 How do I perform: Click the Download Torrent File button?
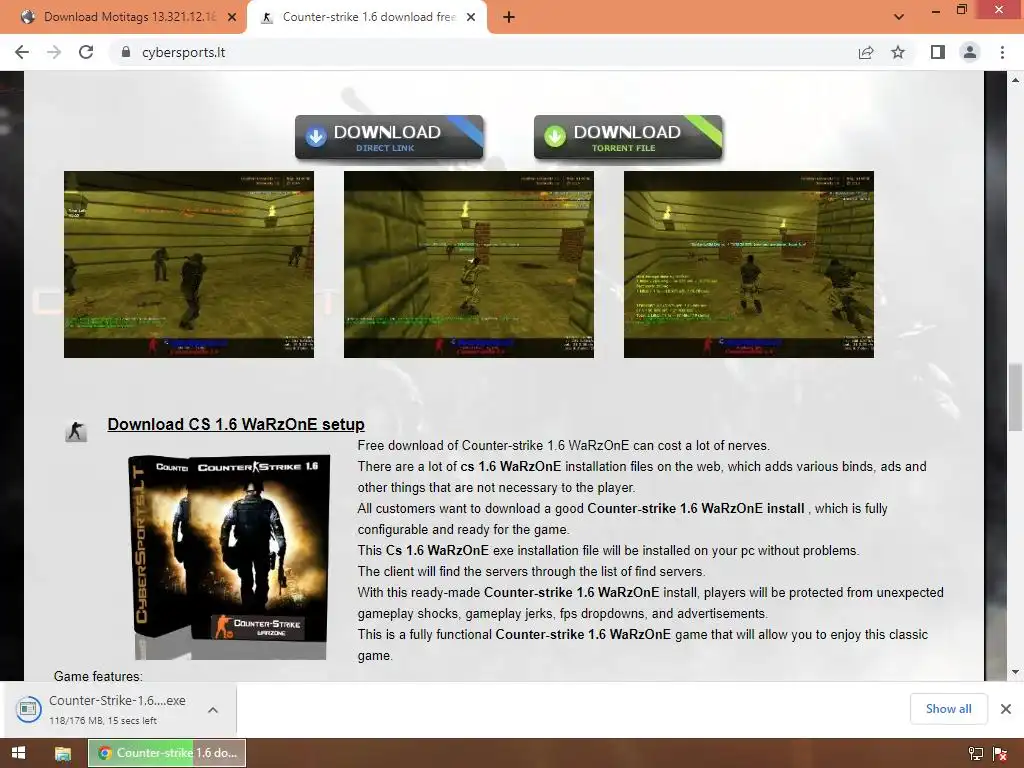[628, 137]
